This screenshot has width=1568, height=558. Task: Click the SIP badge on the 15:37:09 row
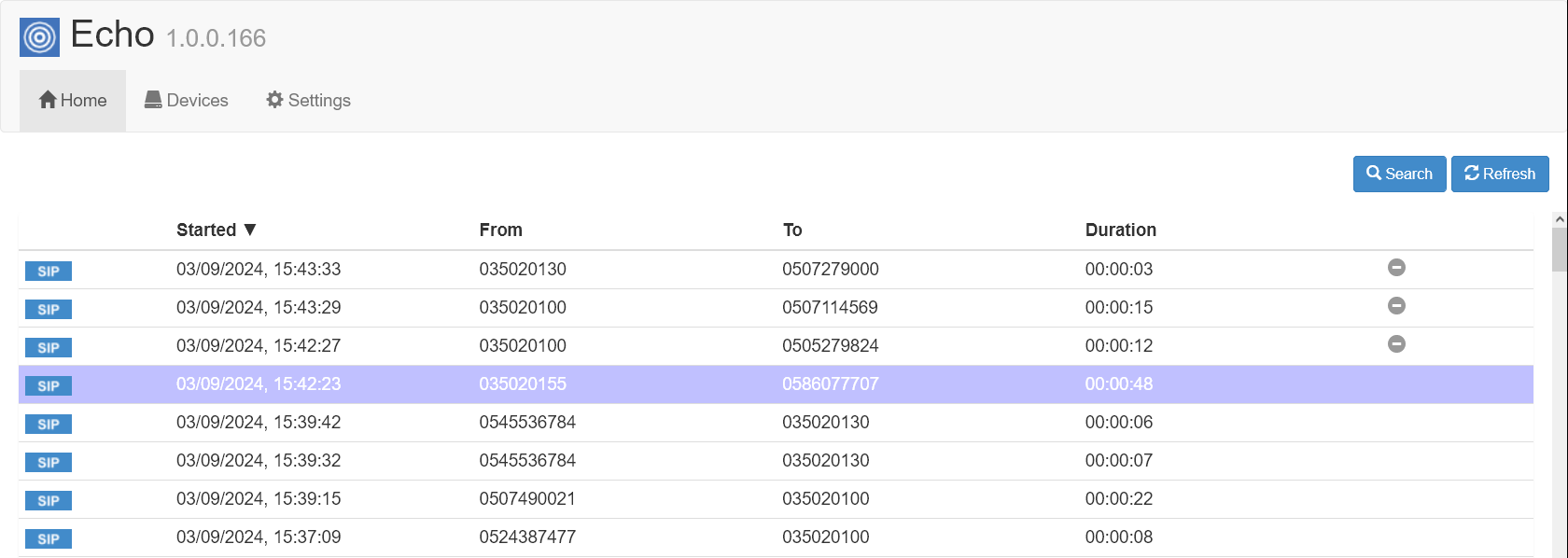(49, 539)
